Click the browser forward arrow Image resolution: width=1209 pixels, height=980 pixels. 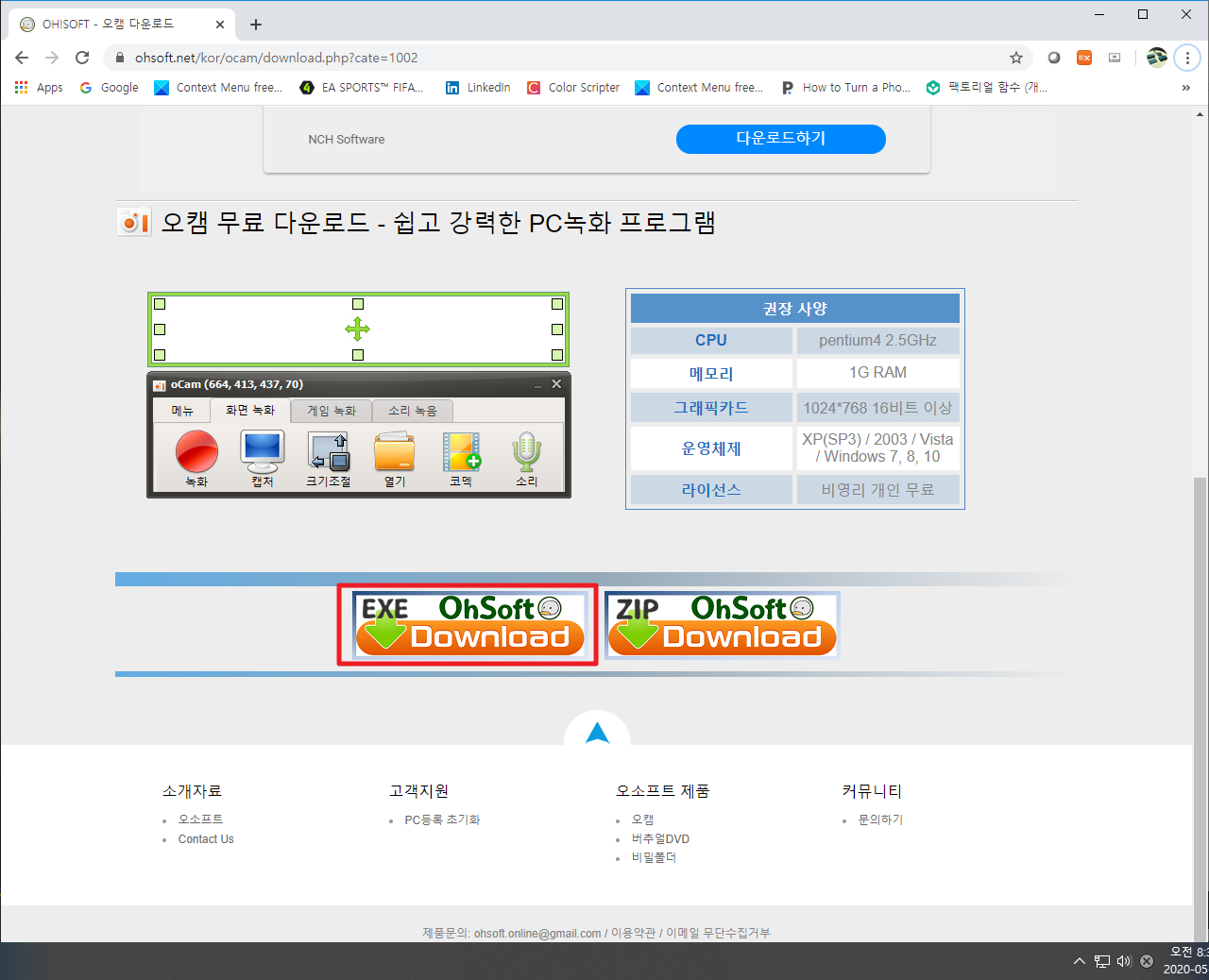click(52, 58)
